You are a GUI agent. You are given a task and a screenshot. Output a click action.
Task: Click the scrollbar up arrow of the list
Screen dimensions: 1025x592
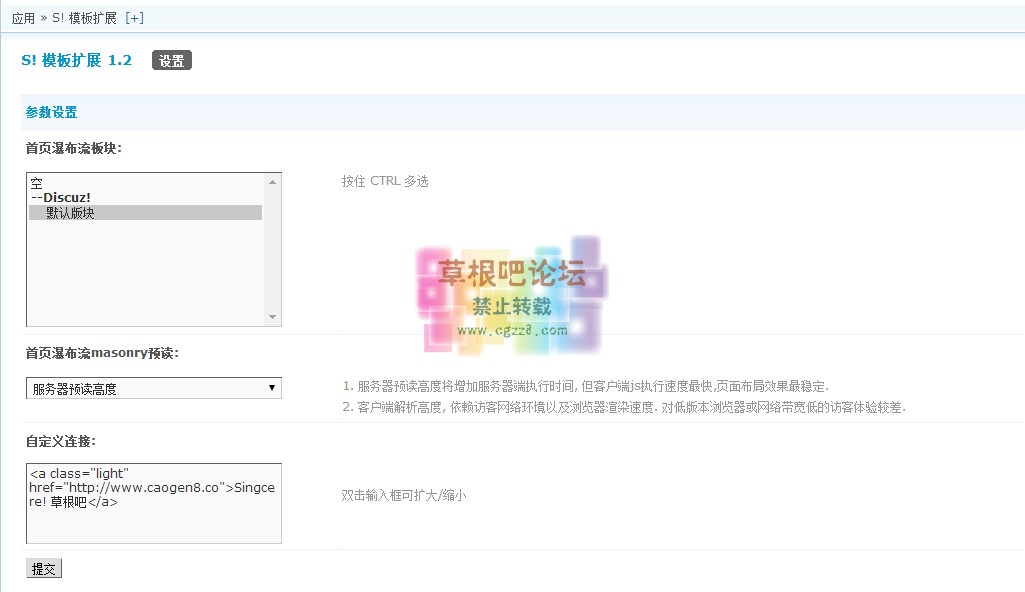click(x=272, y=180)
